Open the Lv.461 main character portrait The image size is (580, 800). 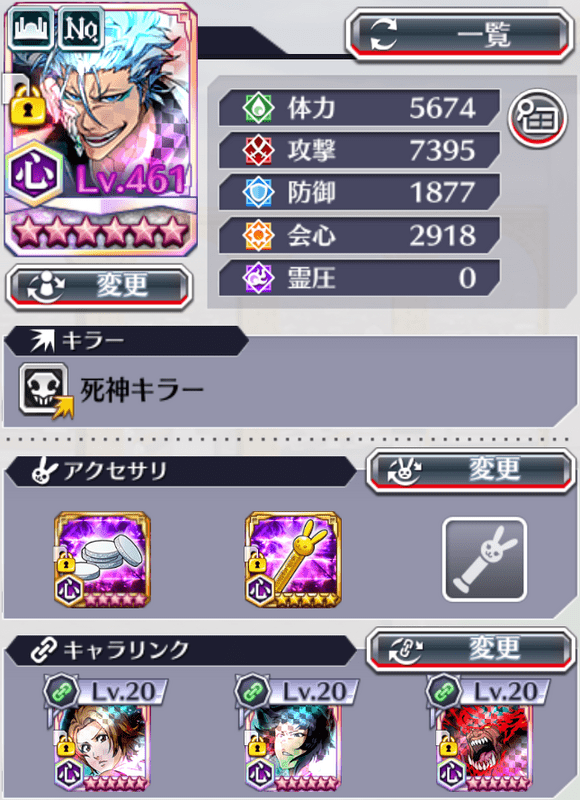click(100, 130)
